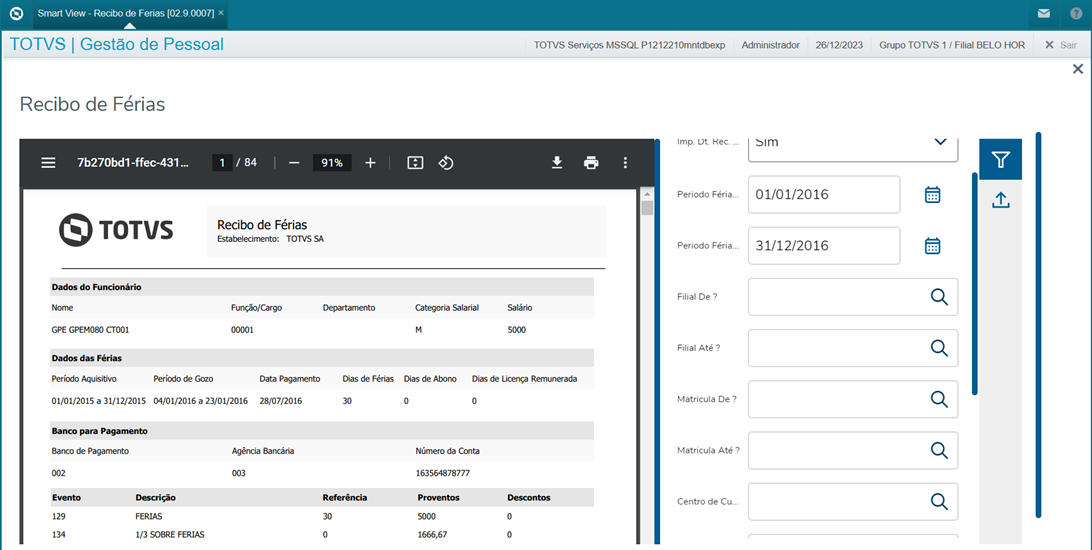This screenshot has width=1092, height=550.
Task: Focus the Matricula Até input field
Action: 852,450
